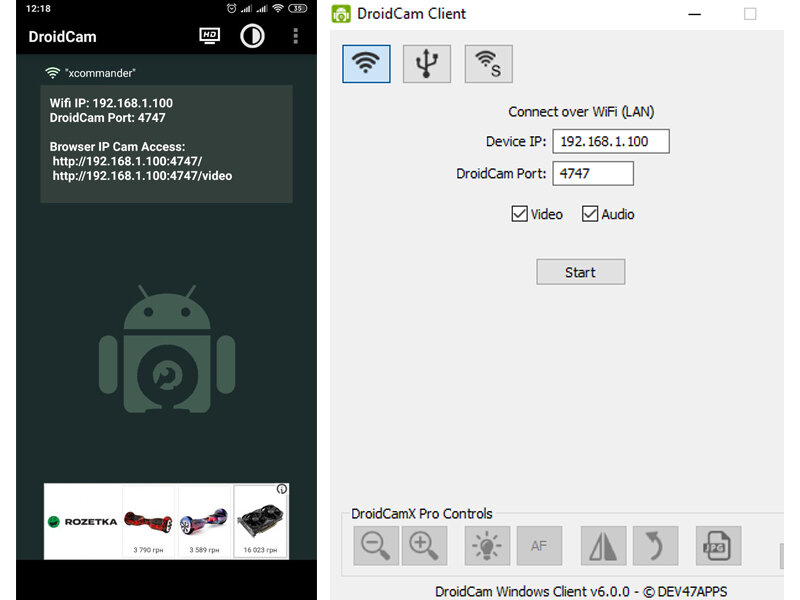Select the WiFi connection mode icon

[366, 64]
